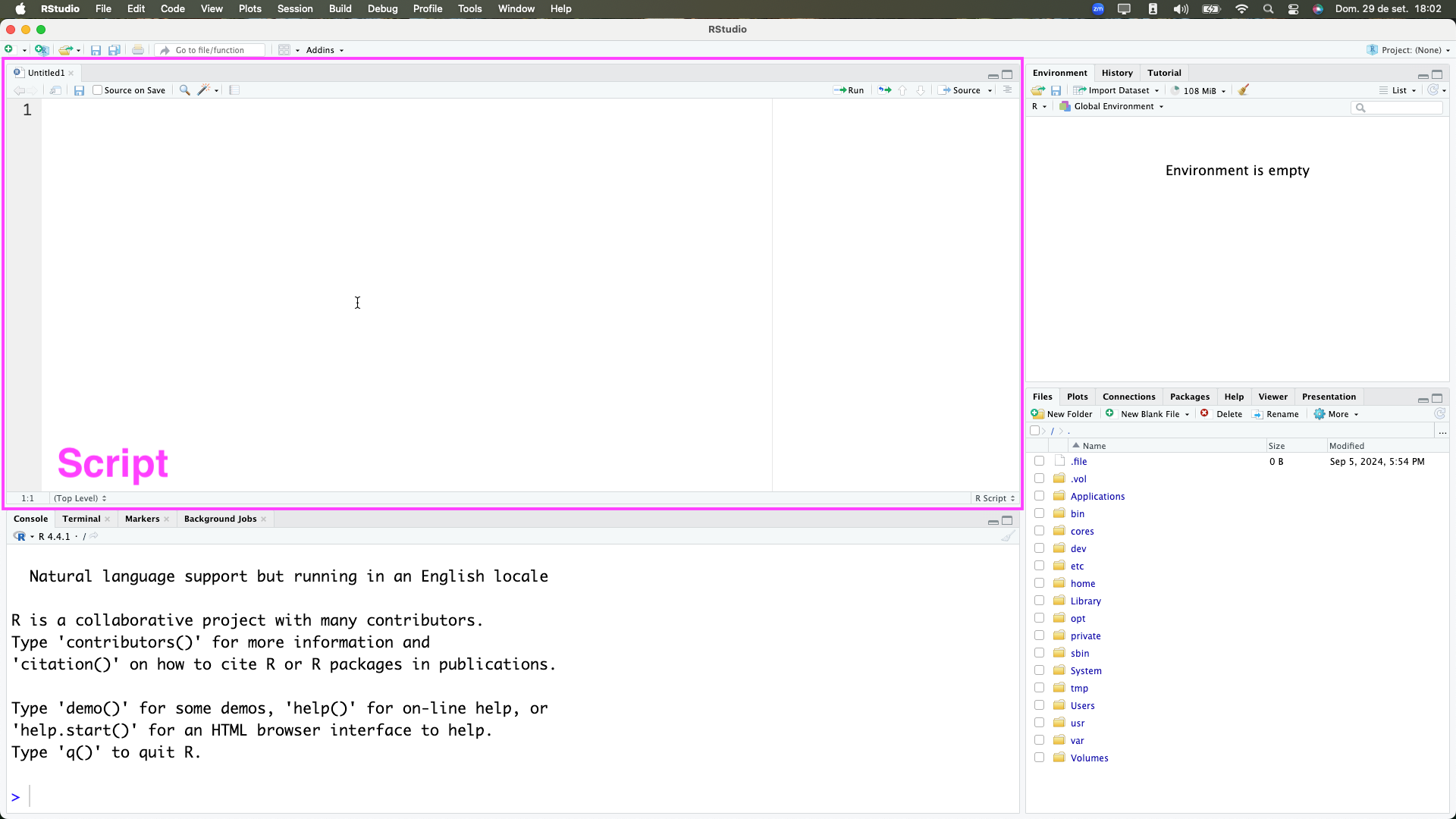Create a New Folder in Files pane
The image size is (1456, 819).
(1062, 414)
